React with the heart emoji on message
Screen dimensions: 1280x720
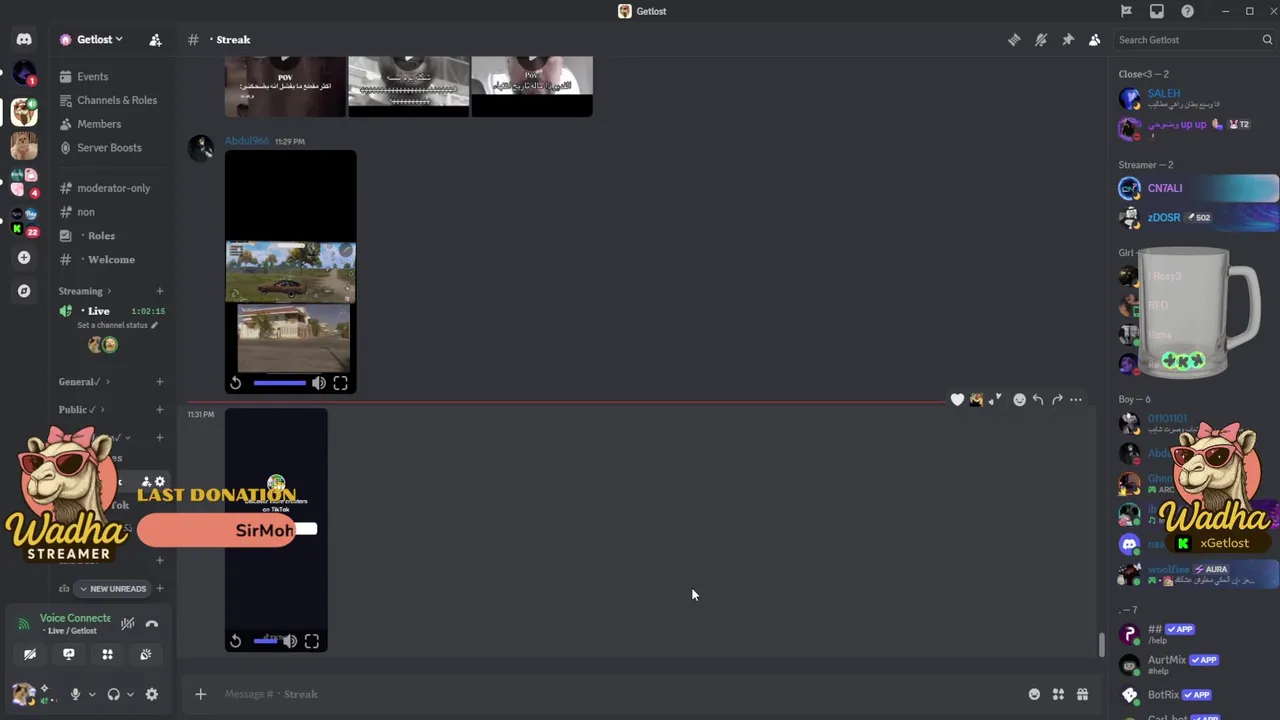coord(957,400)
